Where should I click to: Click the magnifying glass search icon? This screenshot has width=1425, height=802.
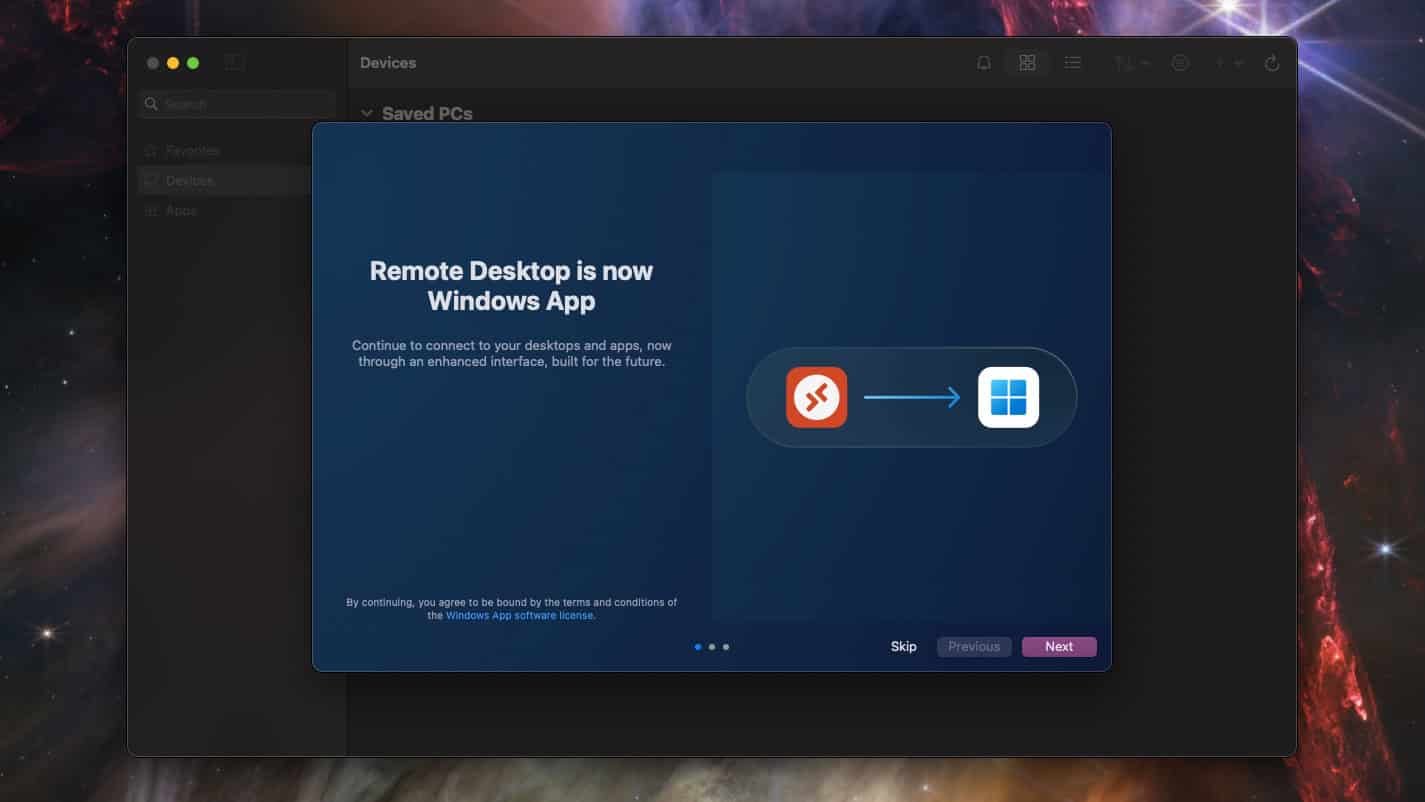coord(151,104)
